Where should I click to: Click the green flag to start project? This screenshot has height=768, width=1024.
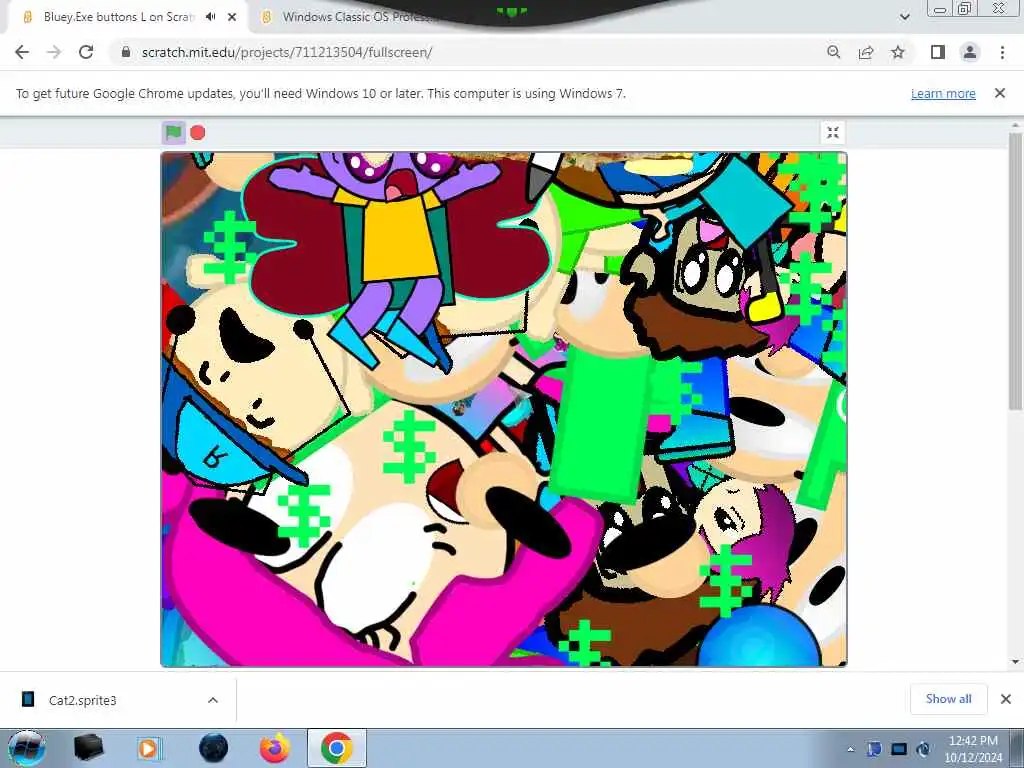tap(173, 133)
